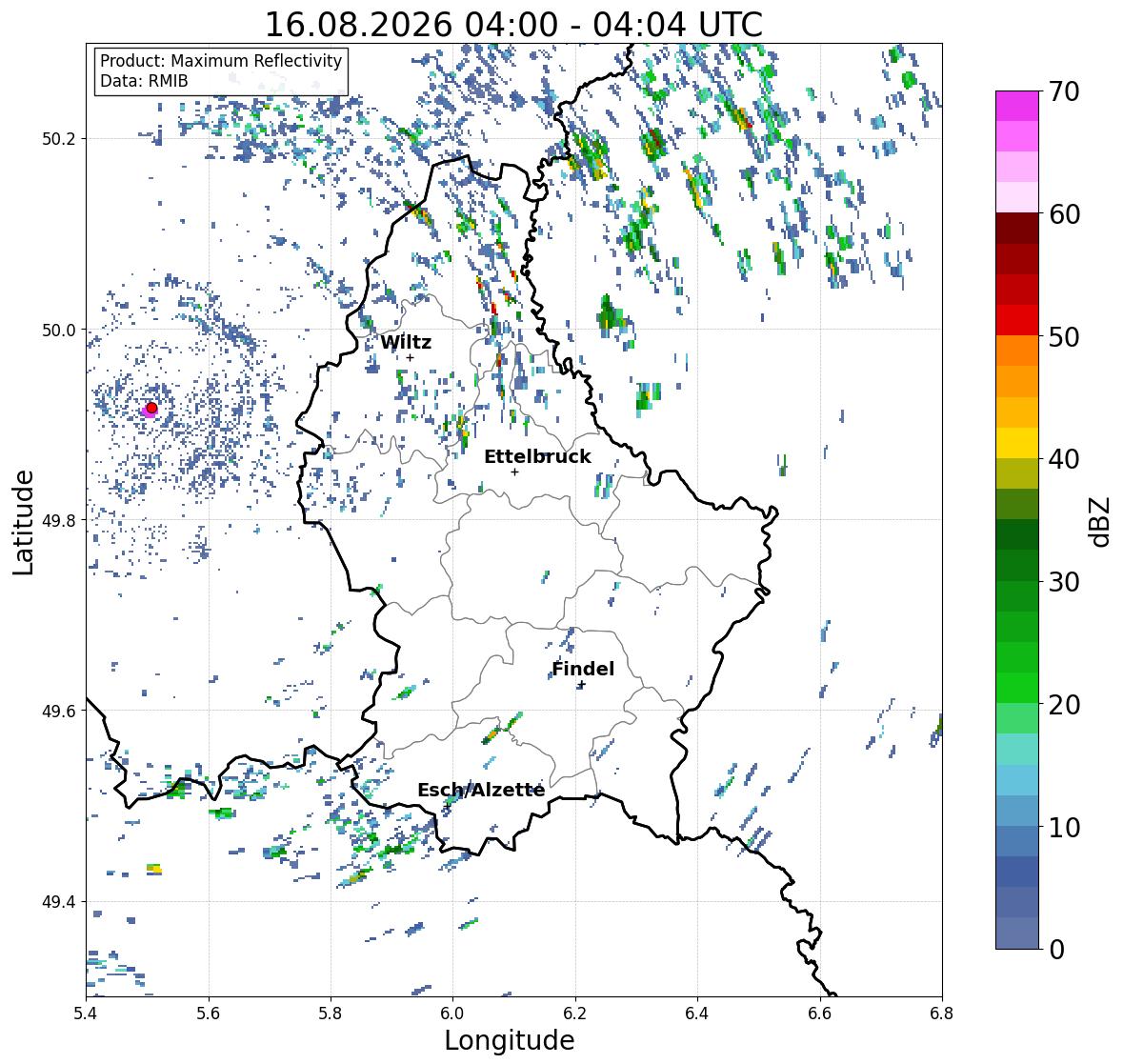Click the Wiltz station cross marker
The width and height of the screenshot is (1123, 1064).
pyautogui.click(x=410, y=357)
